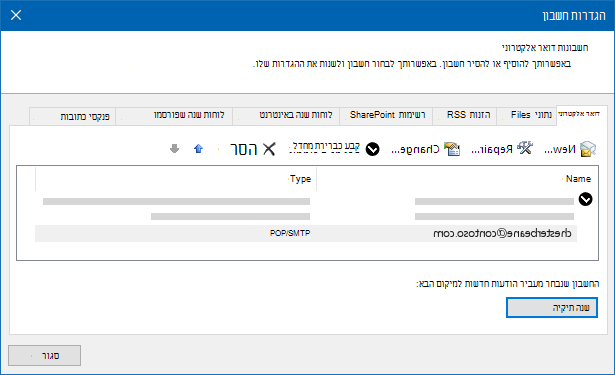615x375 pixels.
Task: Click the הסר remove label
Action: click(x=244, y=149)
